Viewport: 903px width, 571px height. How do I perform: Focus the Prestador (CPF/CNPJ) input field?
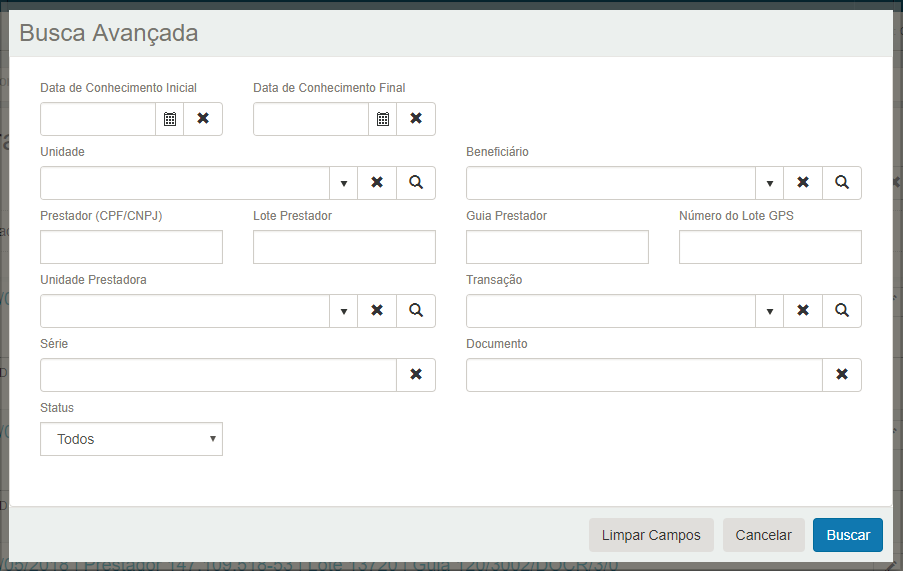point(131,247)
